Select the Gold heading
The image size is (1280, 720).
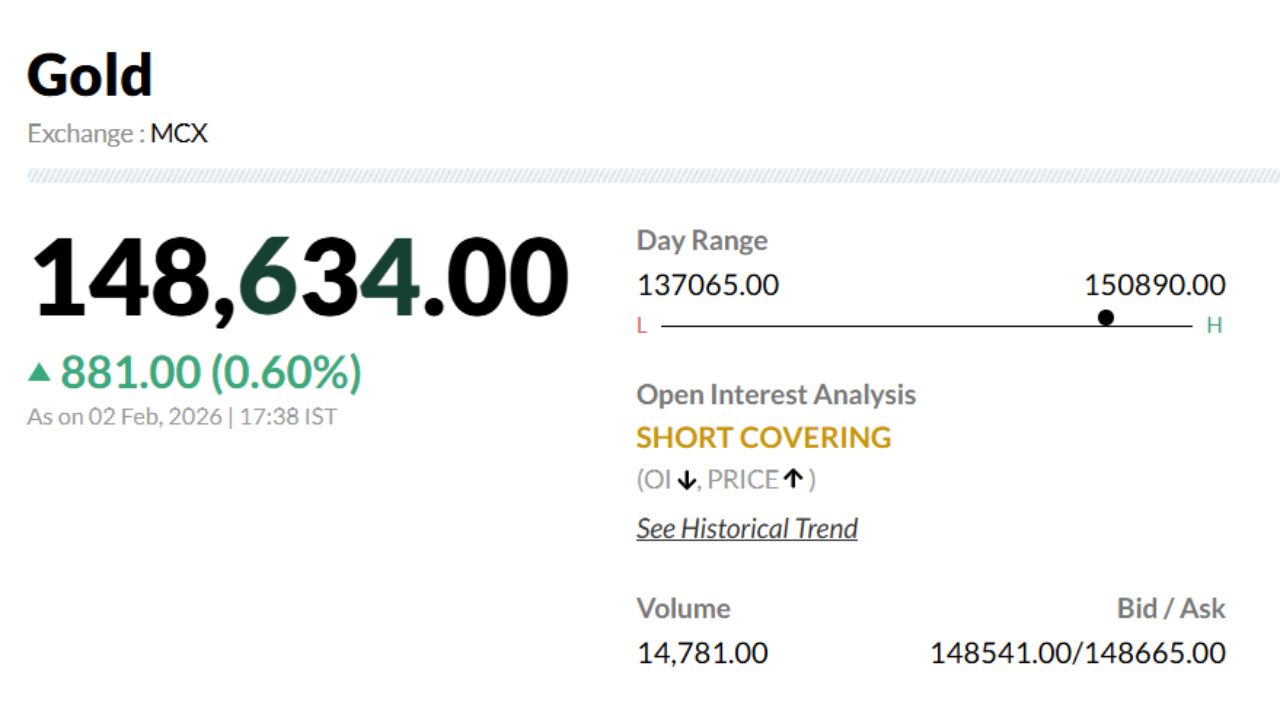coord(90,76)
